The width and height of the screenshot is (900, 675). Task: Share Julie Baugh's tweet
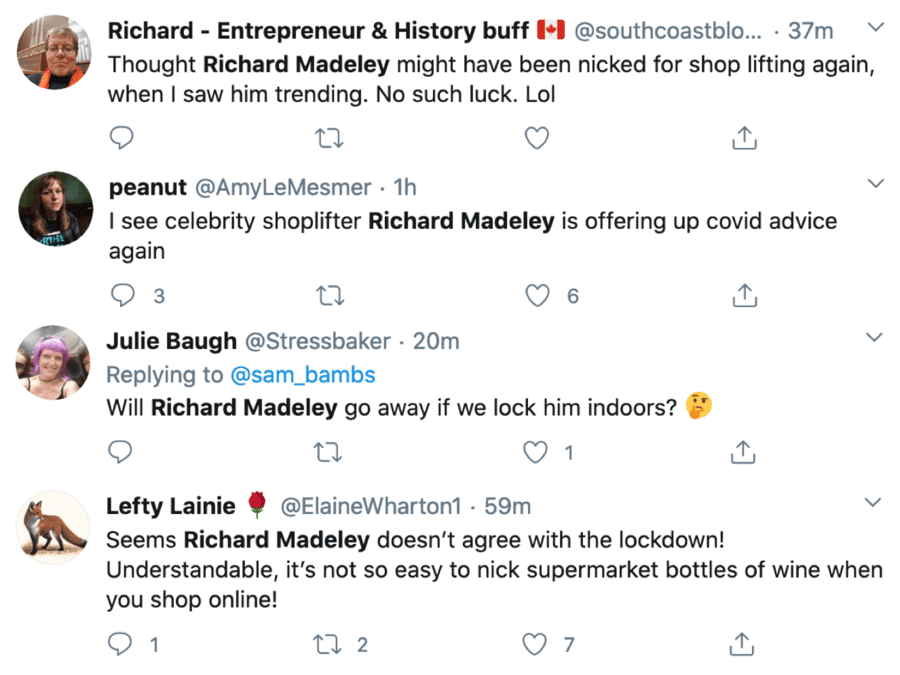click(x=742, y=453)
